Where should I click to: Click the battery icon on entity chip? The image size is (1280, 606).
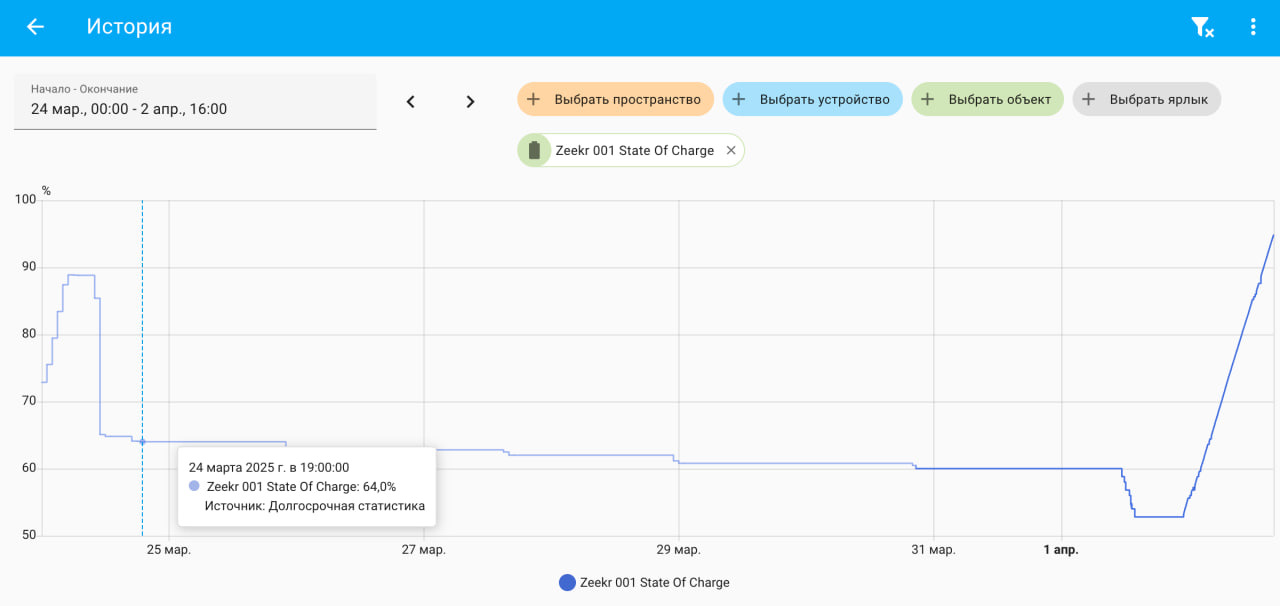(x=534, y=150)
